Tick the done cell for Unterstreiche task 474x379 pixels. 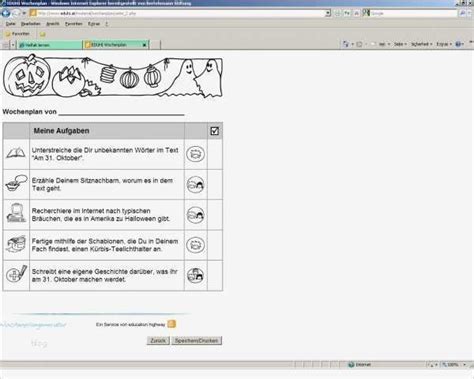[215, 154]
